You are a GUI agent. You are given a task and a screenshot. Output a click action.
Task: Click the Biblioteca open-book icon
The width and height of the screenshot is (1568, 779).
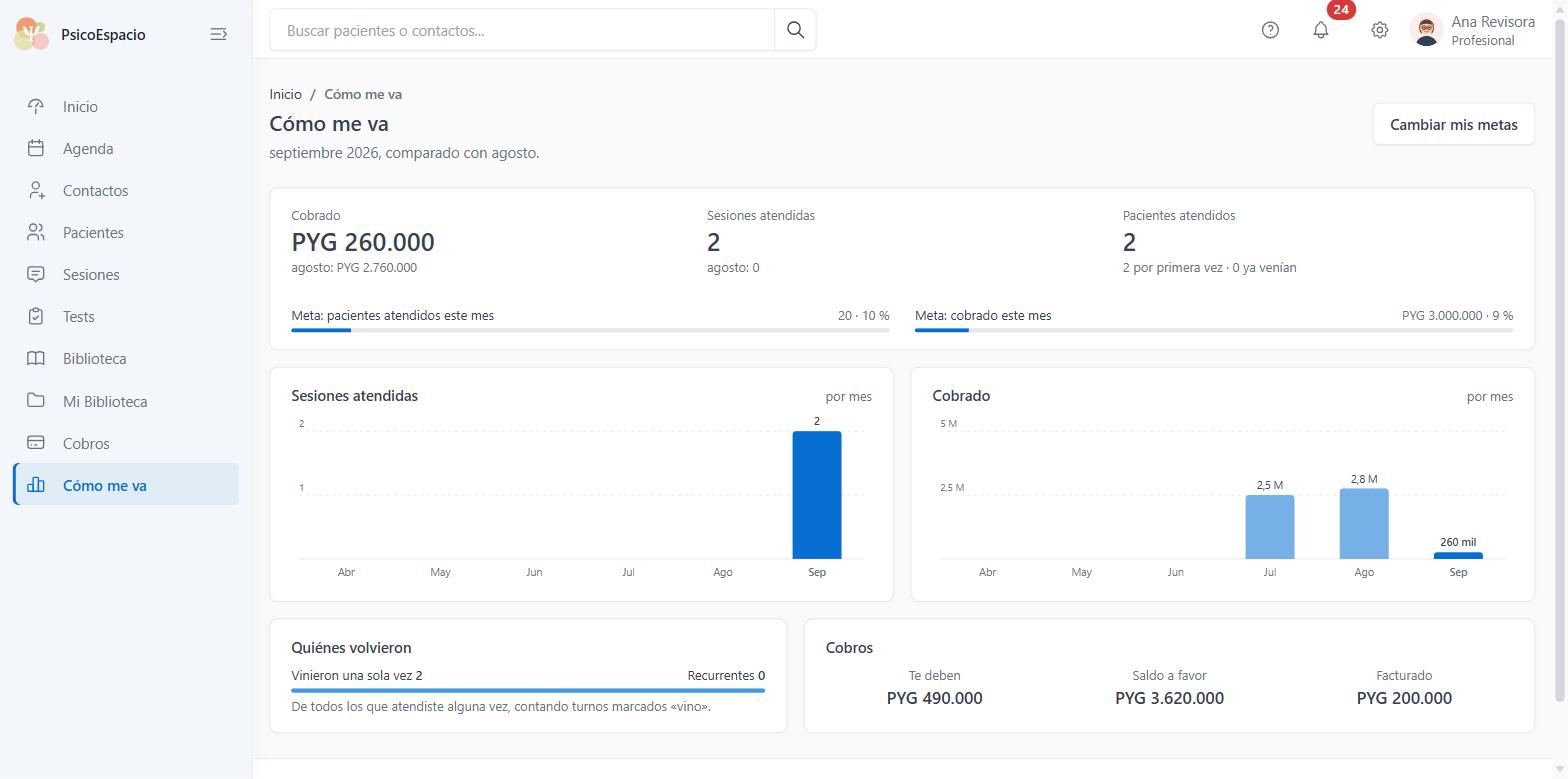click(36, 358)
